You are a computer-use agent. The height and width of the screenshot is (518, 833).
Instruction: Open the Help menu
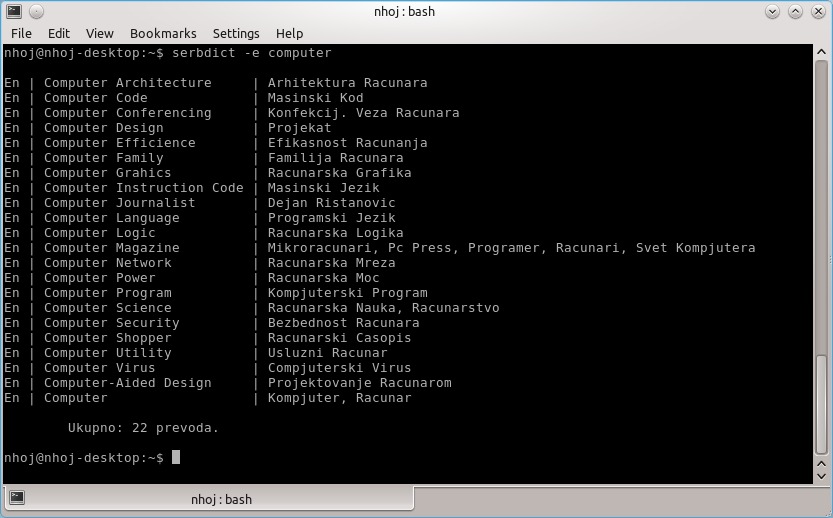(x=289, y=33)
